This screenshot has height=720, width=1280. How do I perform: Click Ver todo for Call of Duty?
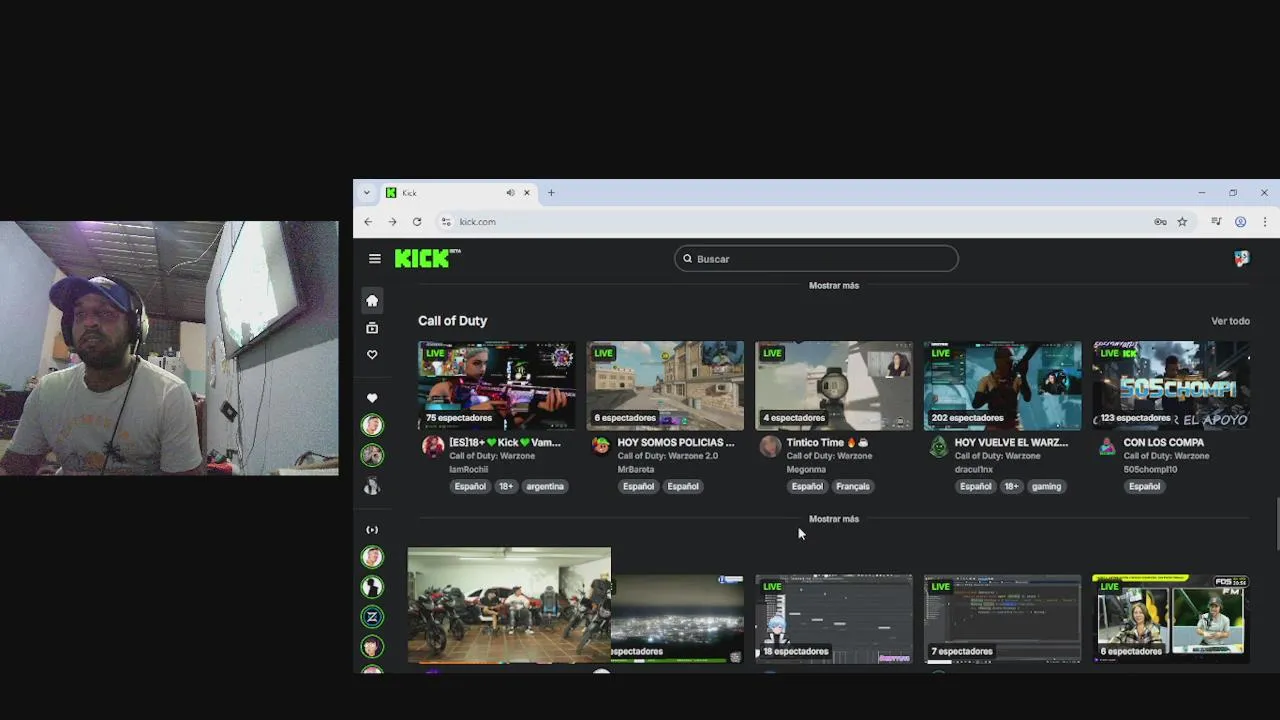(1230, 321)
